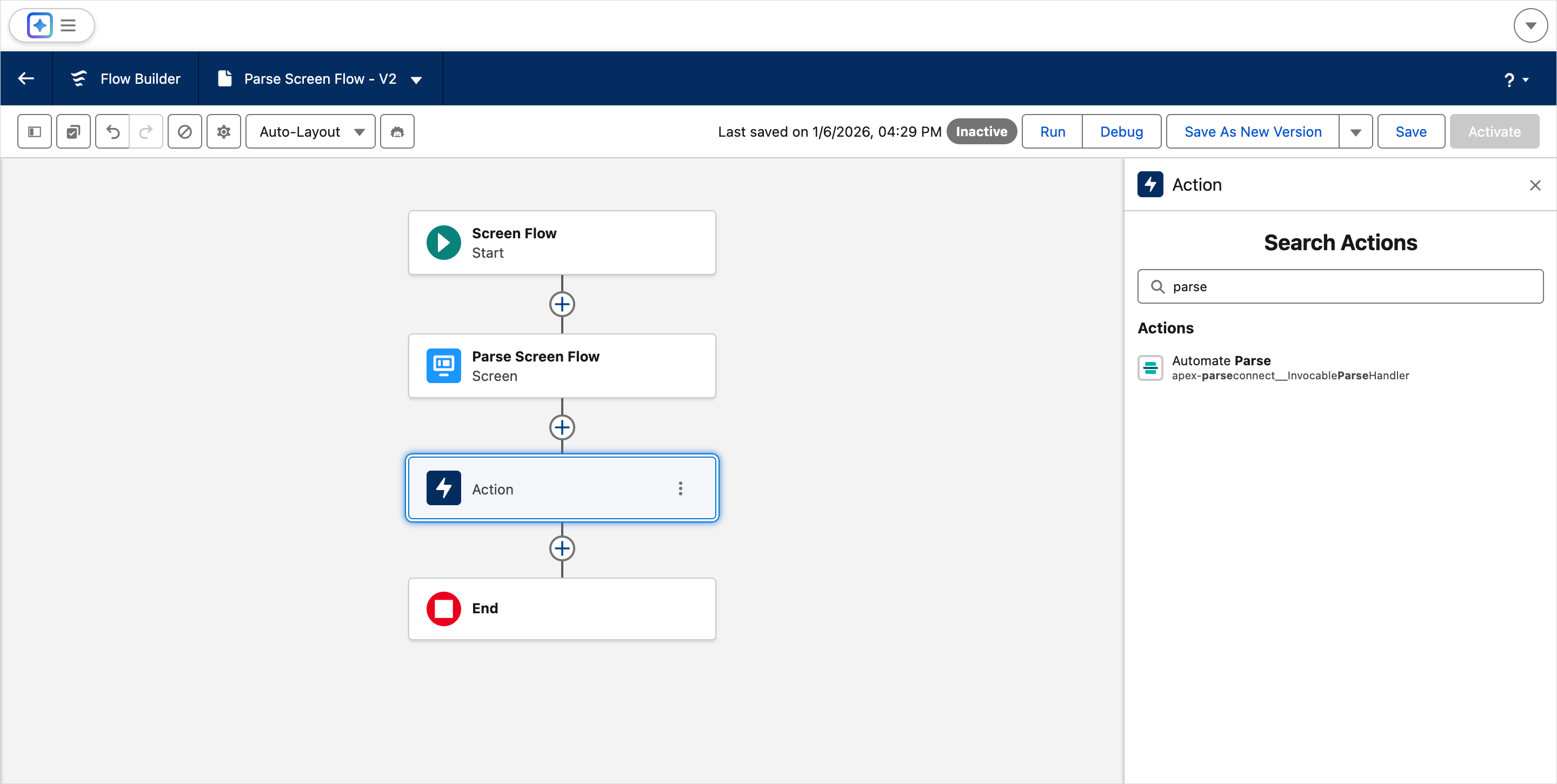Viewport: 1557px width, 784px height.
Task: Open the Save As New Version dropdown arrow
Action: (x=1356, y=132)
